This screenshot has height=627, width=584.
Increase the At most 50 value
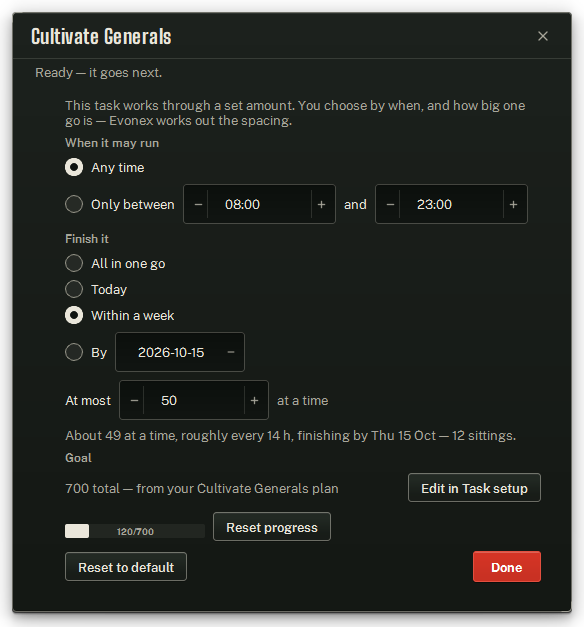tap(254, 400)
